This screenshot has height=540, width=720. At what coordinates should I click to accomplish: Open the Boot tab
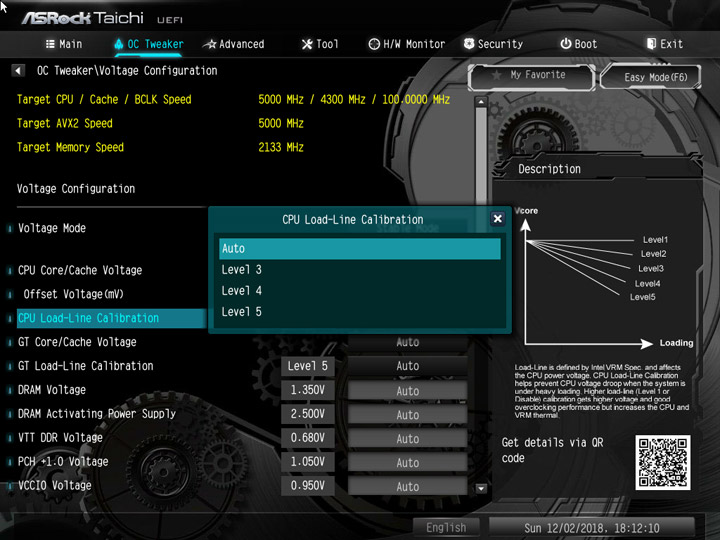[579, 44]
